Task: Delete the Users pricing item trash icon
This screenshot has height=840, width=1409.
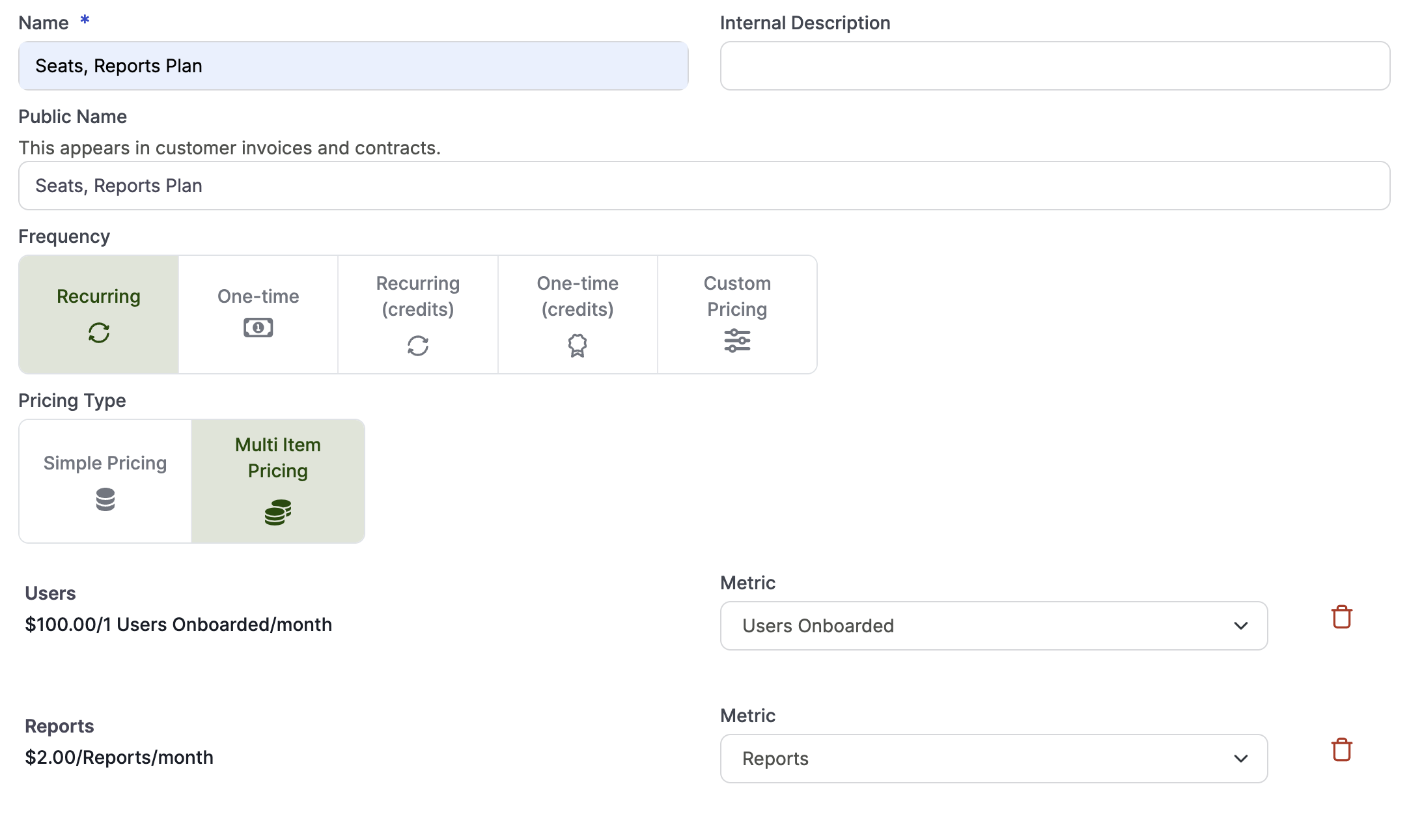Action: tap(1341, 617)
